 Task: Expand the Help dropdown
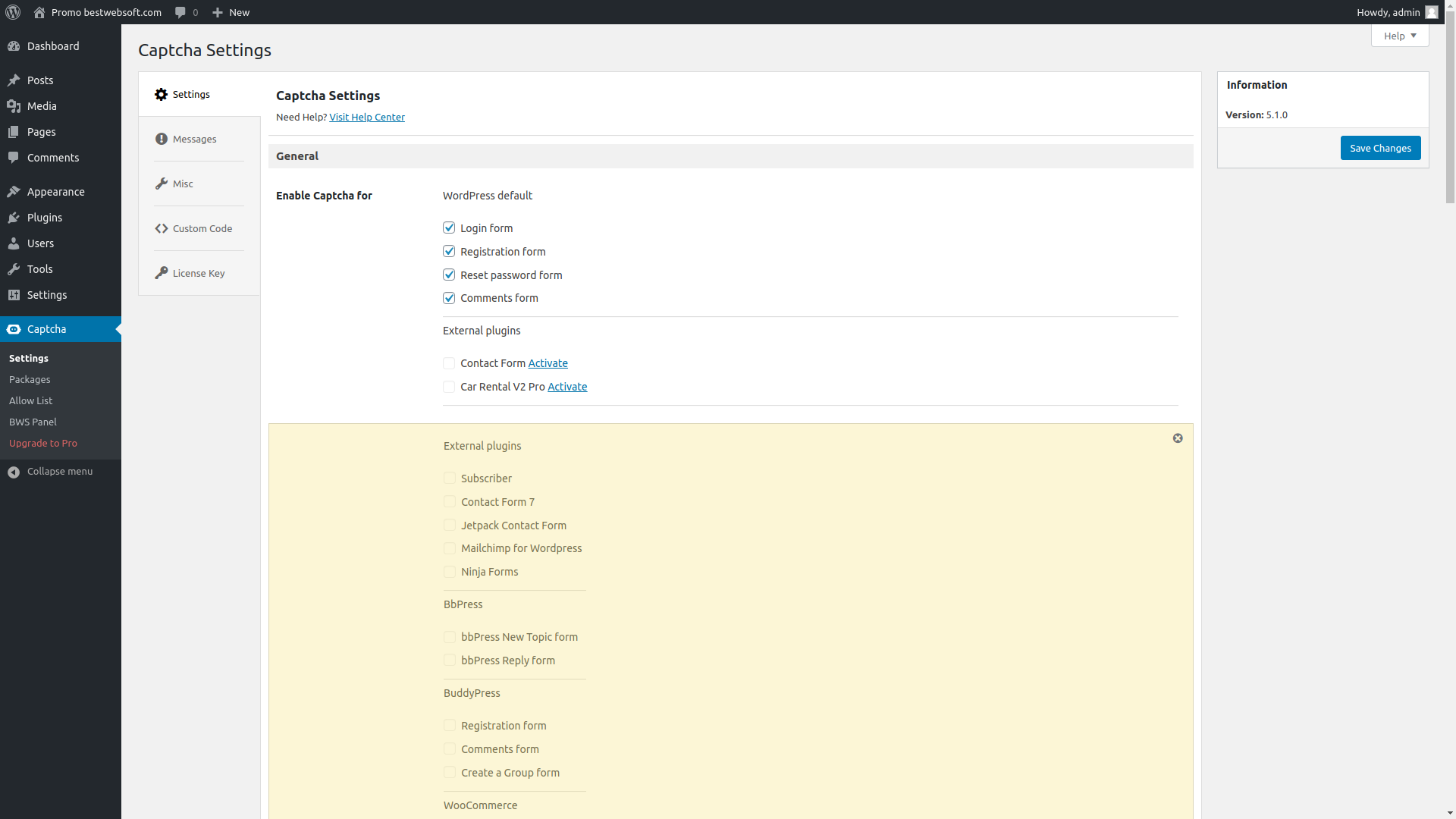click(1399, 36)
